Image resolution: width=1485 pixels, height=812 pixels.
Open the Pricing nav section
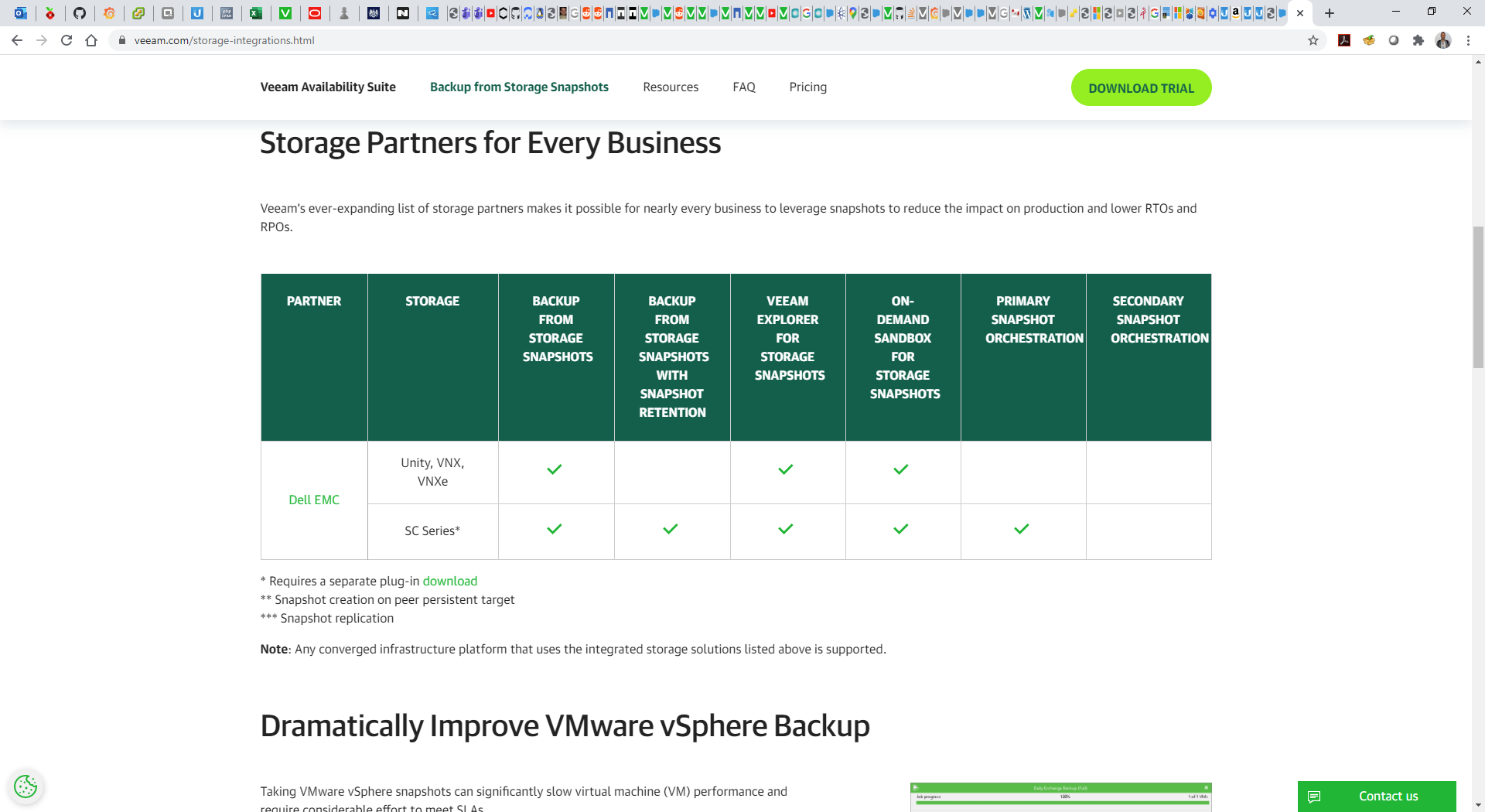coord(808,87)
